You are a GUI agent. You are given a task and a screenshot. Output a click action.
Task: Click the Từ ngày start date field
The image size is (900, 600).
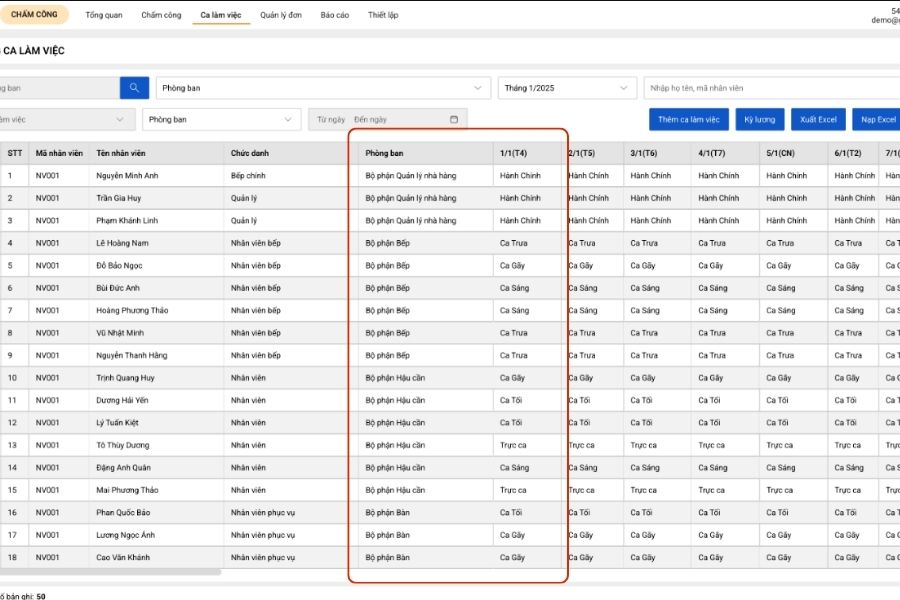pos(331,119)
